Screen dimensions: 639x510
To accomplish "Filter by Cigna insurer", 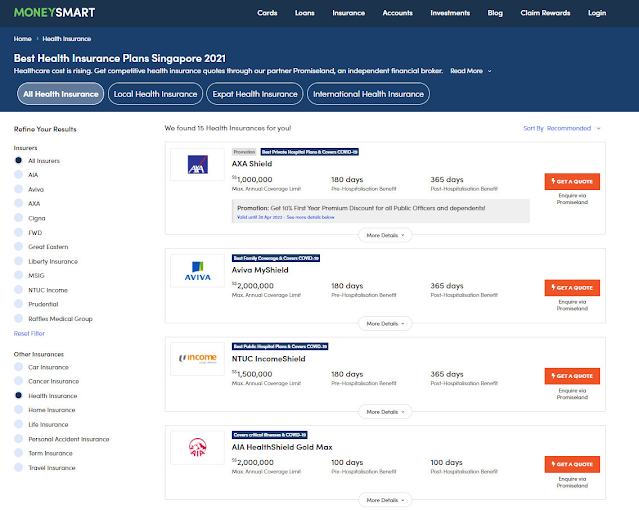I will [18, 218].
